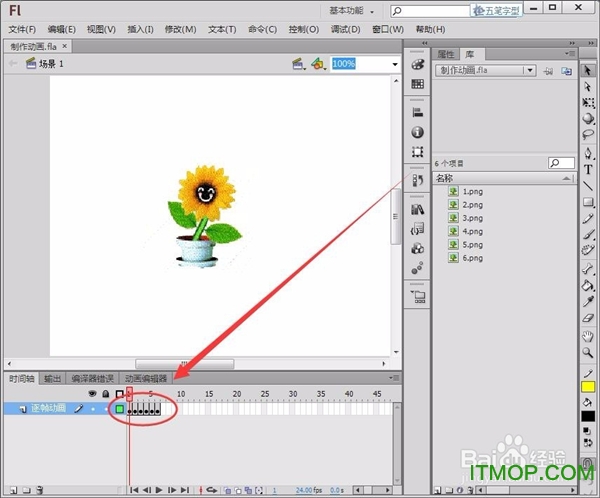600x498 pixels.
Task: Click the Play button in timeline controls
Action: tap(158, 490)
